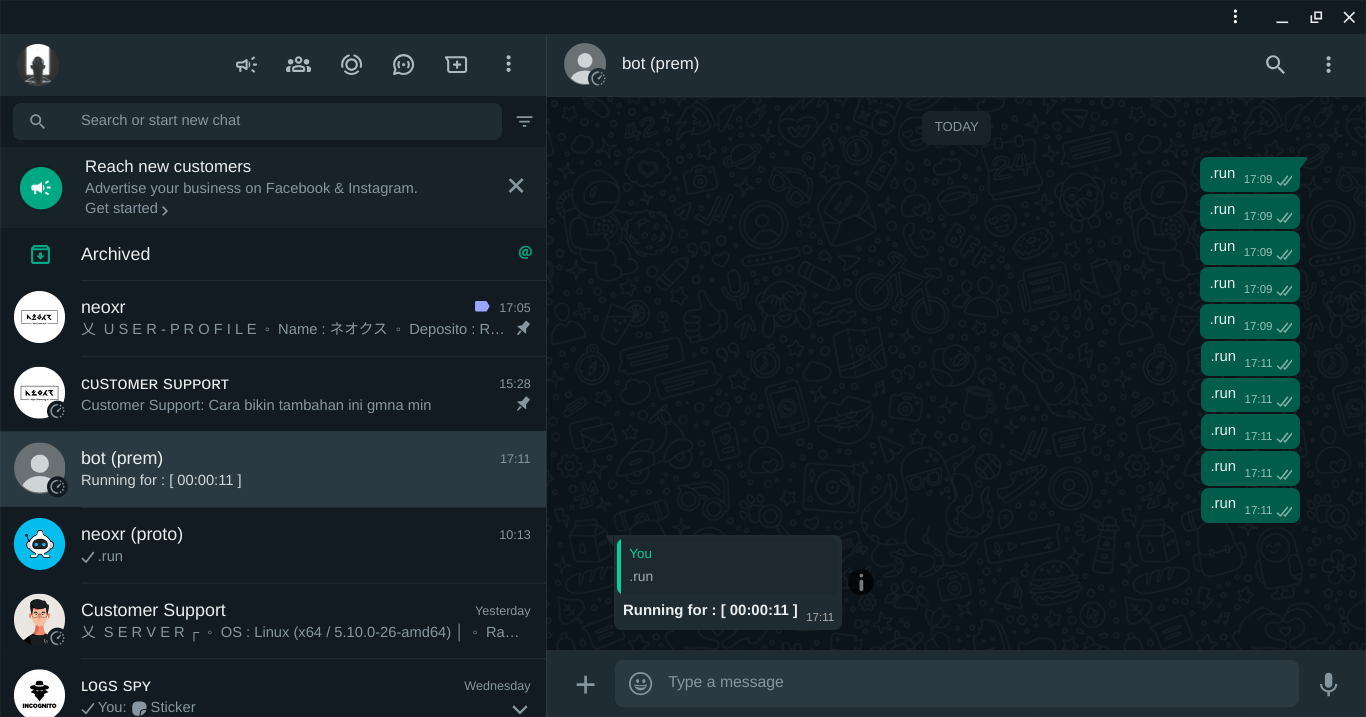This screenshot has width=1366, height=717.
Task: Follow the Get started link
Action: click(x=126, y=208)
